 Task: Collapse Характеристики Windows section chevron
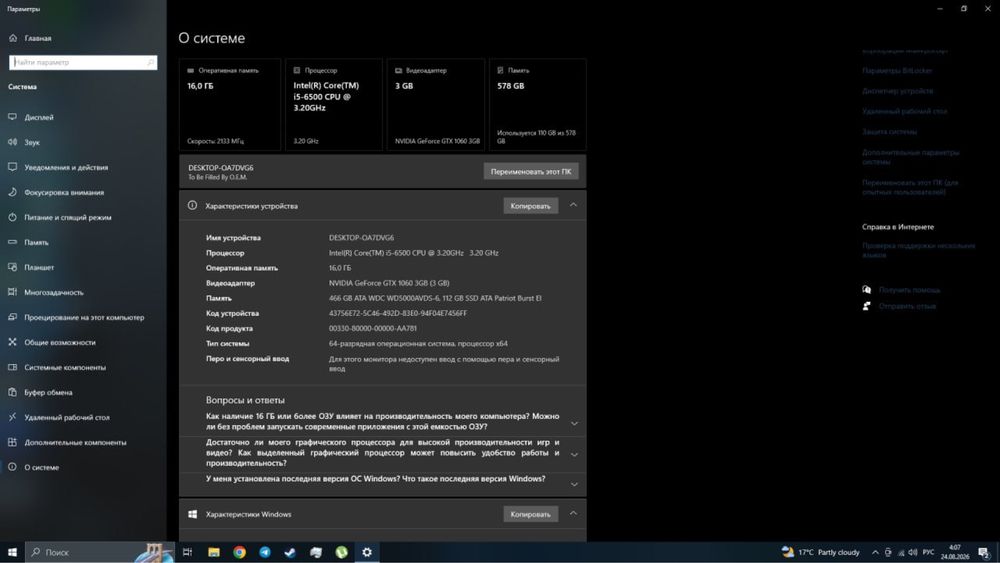click(x=573, y=513)
